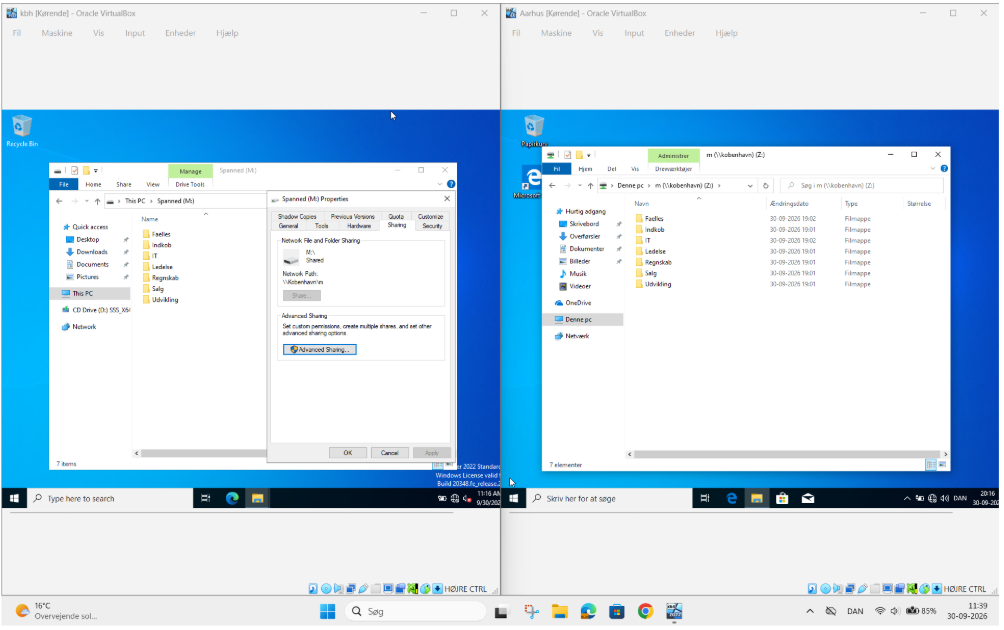Open Recycle Bin in kbh VM desktop
Image resolution: width=1004 pixels, height=630 pixels.
(22, 130)
